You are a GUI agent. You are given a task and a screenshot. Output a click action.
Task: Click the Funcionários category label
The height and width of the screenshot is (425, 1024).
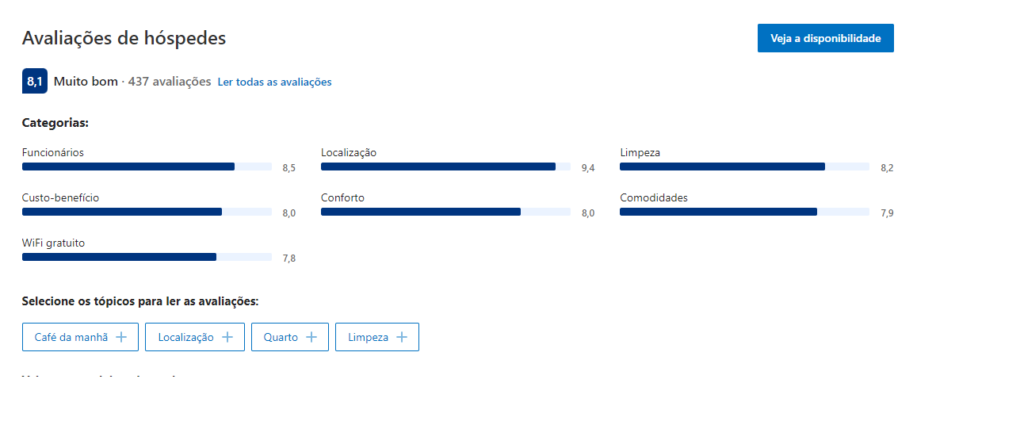pyautogui.click(x=53, y=152)
